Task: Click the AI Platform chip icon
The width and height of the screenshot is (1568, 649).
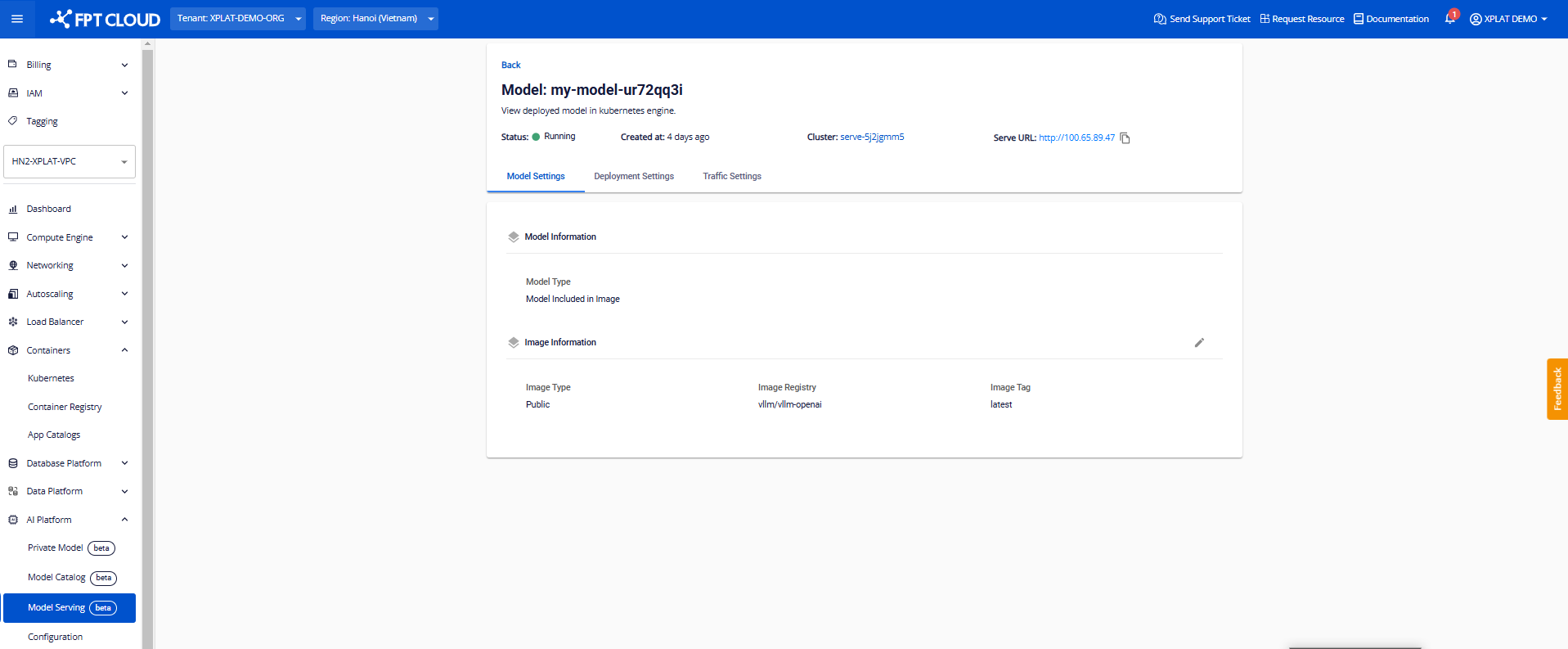Action: [12, 519]
